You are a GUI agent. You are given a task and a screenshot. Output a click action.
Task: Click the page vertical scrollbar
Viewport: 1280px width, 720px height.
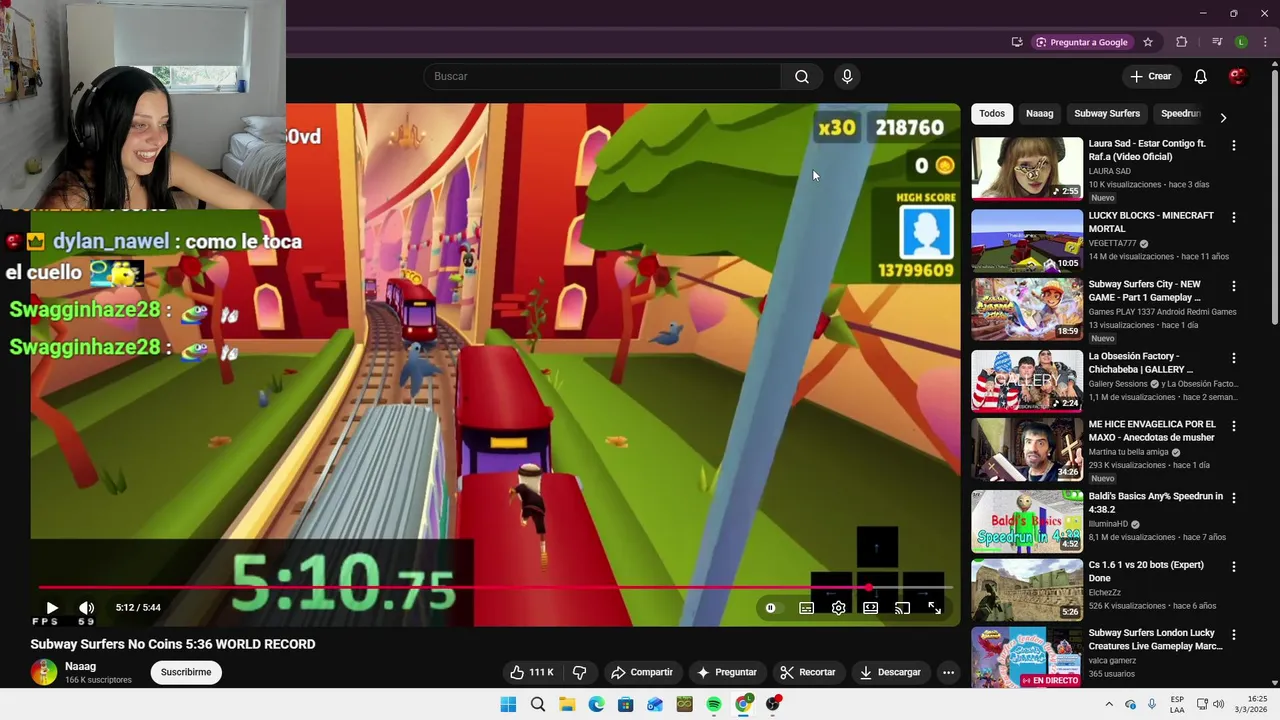(x=1274, y=195)
